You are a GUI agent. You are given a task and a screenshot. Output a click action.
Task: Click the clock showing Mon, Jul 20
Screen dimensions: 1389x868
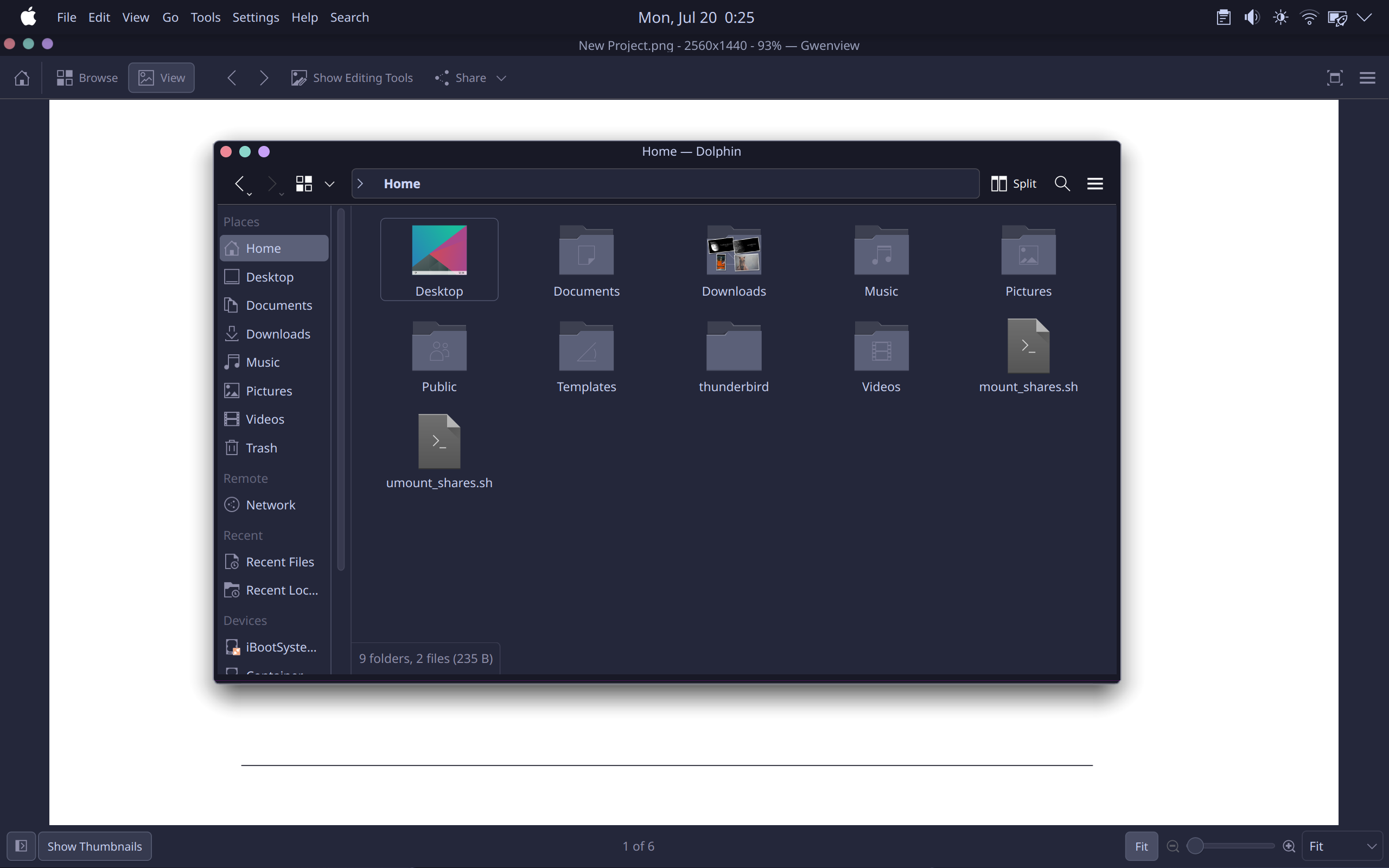click(696, 17)
